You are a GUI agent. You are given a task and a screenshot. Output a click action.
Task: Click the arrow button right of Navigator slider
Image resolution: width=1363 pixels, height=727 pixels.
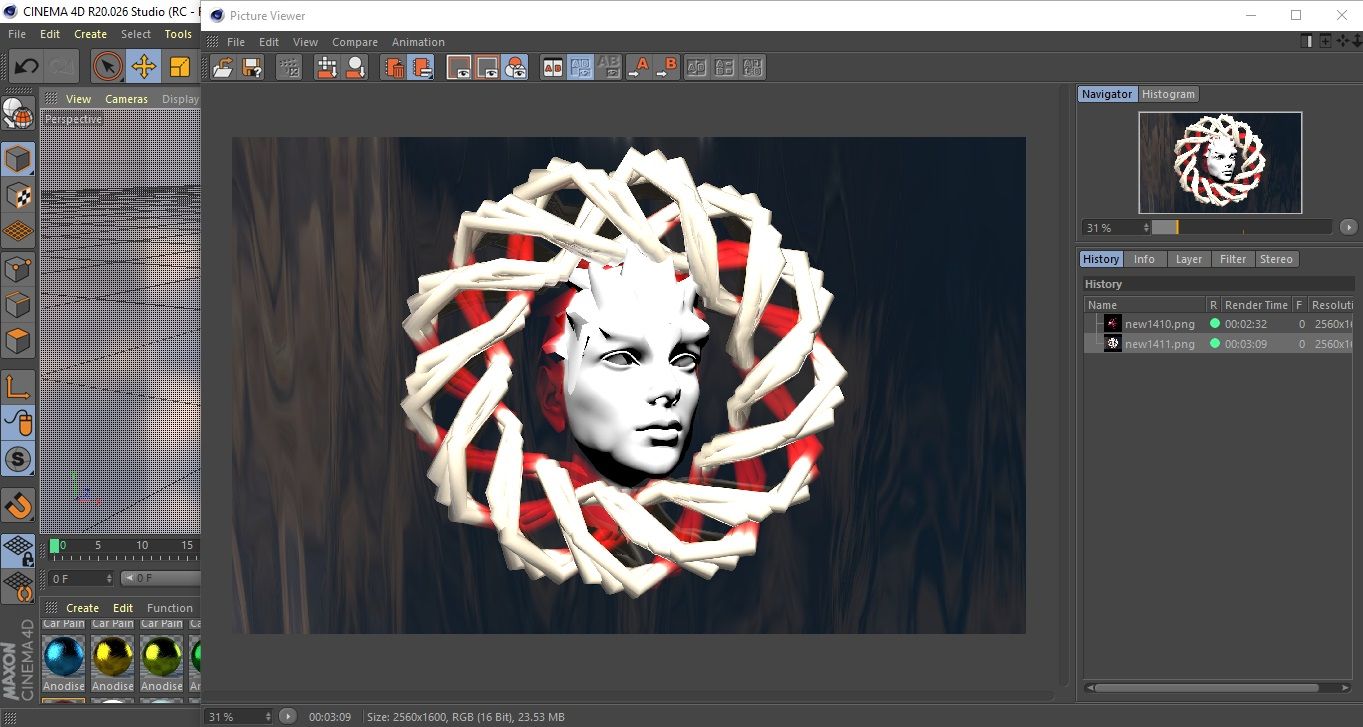[1349, 228]
